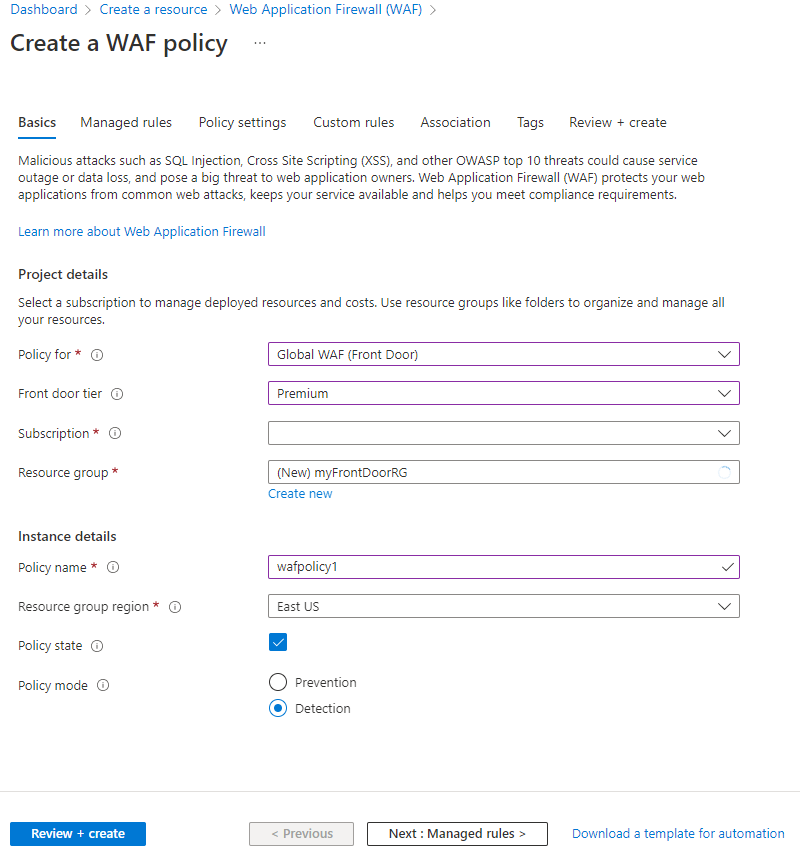800x858 pixels.
Task: Click the Subscription info icon
Action: 115,434
